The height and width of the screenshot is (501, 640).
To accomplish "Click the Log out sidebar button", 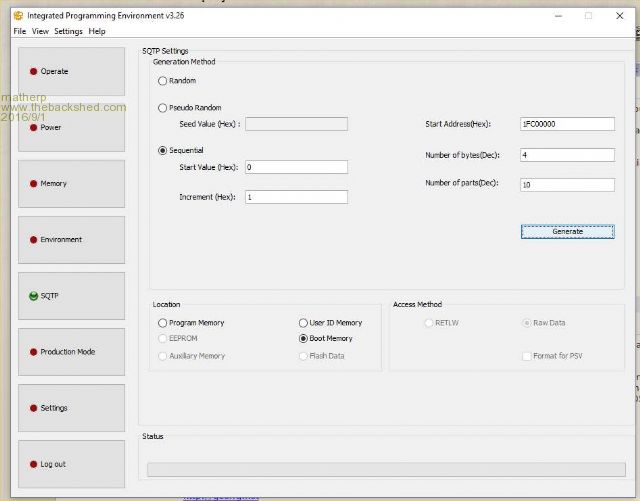I will click(71, 464).
